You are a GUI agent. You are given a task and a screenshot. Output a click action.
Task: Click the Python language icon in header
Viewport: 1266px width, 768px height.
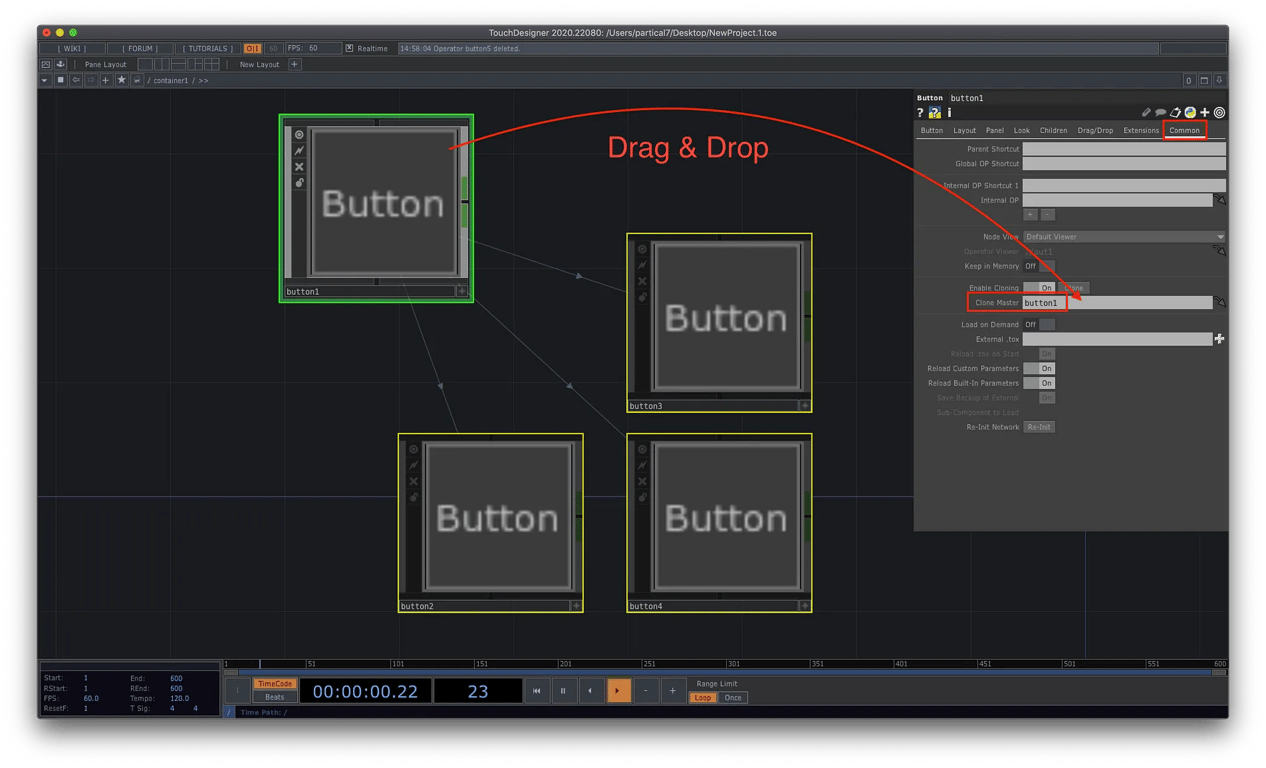click(x=1190, y=113)
